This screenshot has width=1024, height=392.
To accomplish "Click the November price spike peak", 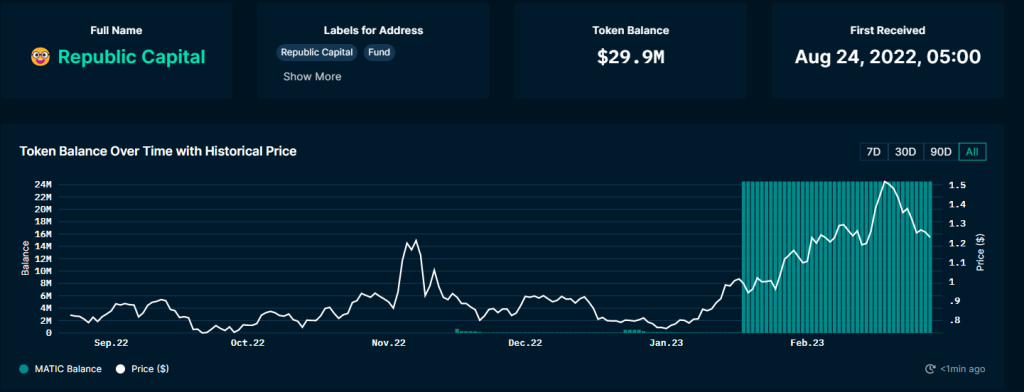I will pyautogui.click(x=416, y=240).
